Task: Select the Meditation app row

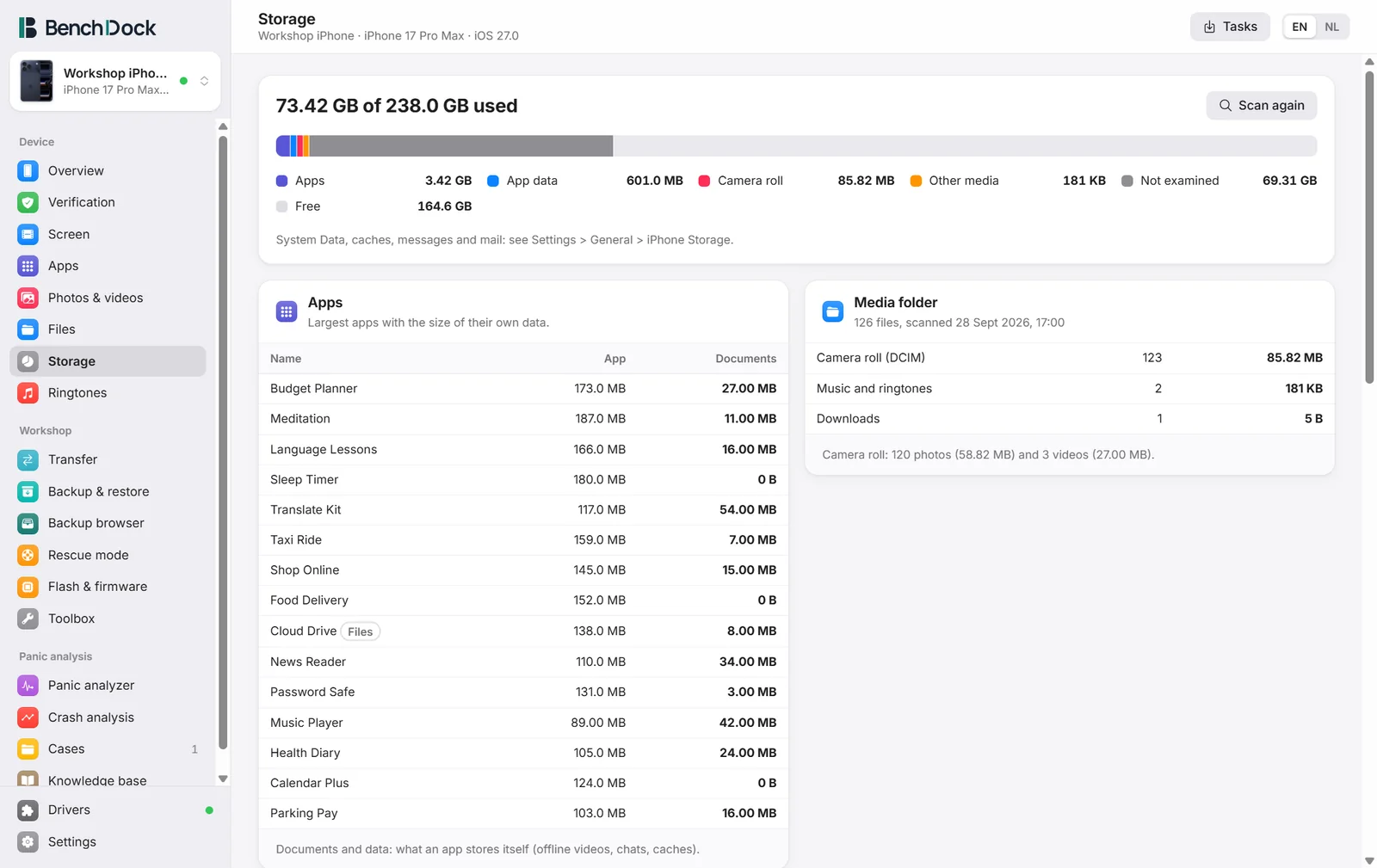Action: pos(523,419)
